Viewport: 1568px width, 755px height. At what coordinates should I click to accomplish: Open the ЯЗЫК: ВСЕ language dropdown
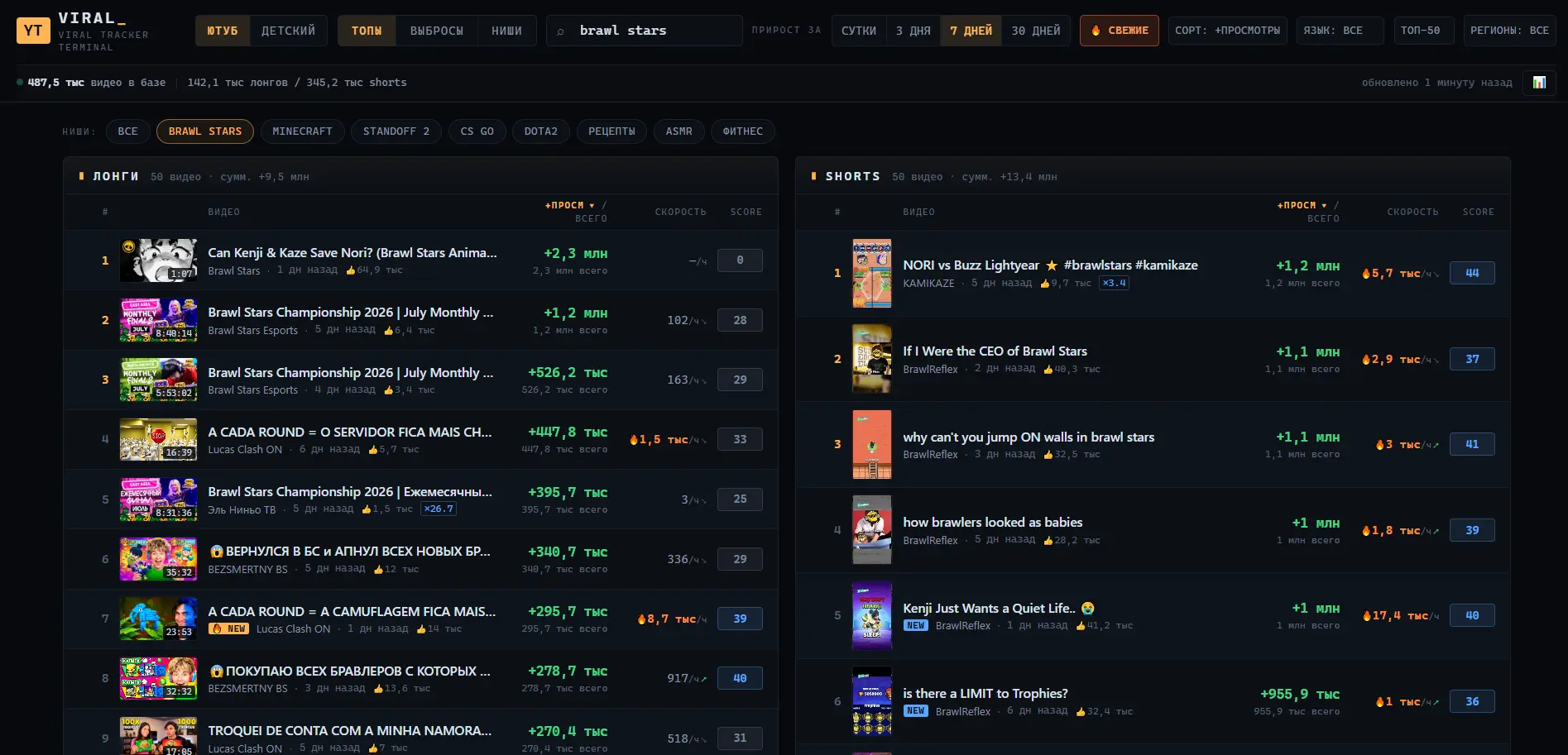coord(1340,31)
